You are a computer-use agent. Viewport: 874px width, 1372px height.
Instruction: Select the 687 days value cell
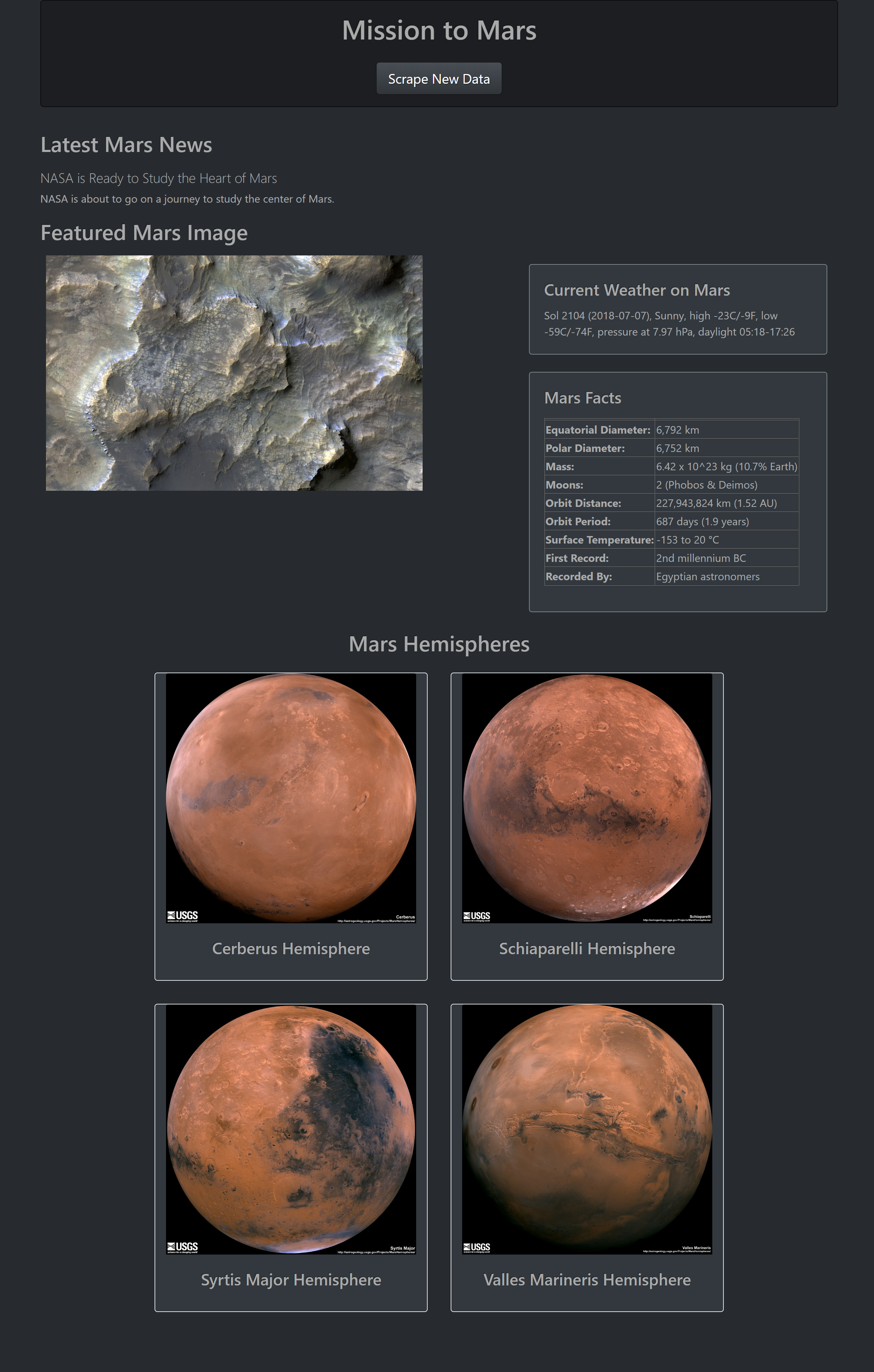pos(726,521)
